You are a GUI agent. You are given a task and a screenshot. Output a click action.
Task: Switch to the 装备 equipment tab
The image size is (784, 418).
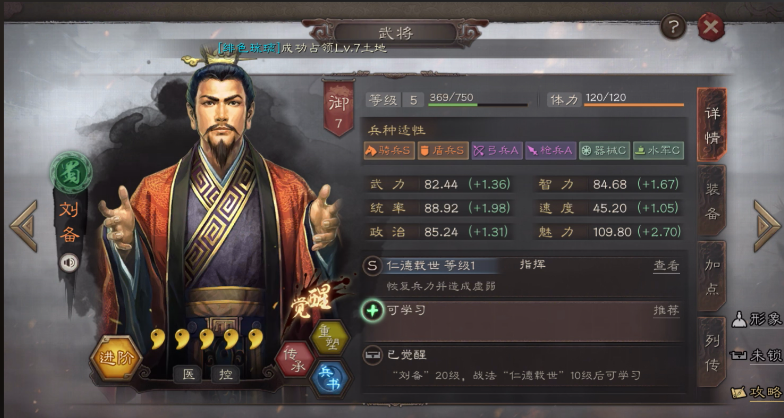coord(712,201)
